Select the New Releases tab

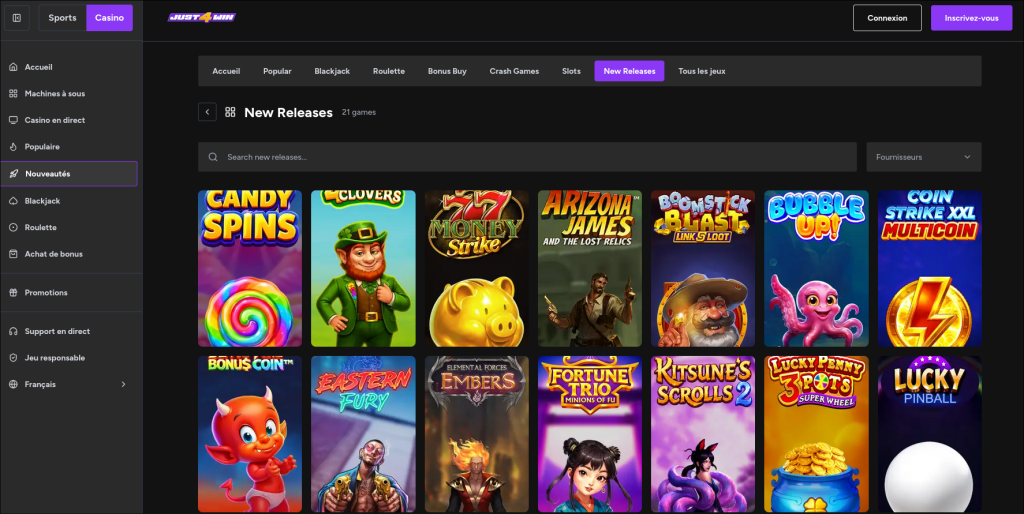pos(629,71)
